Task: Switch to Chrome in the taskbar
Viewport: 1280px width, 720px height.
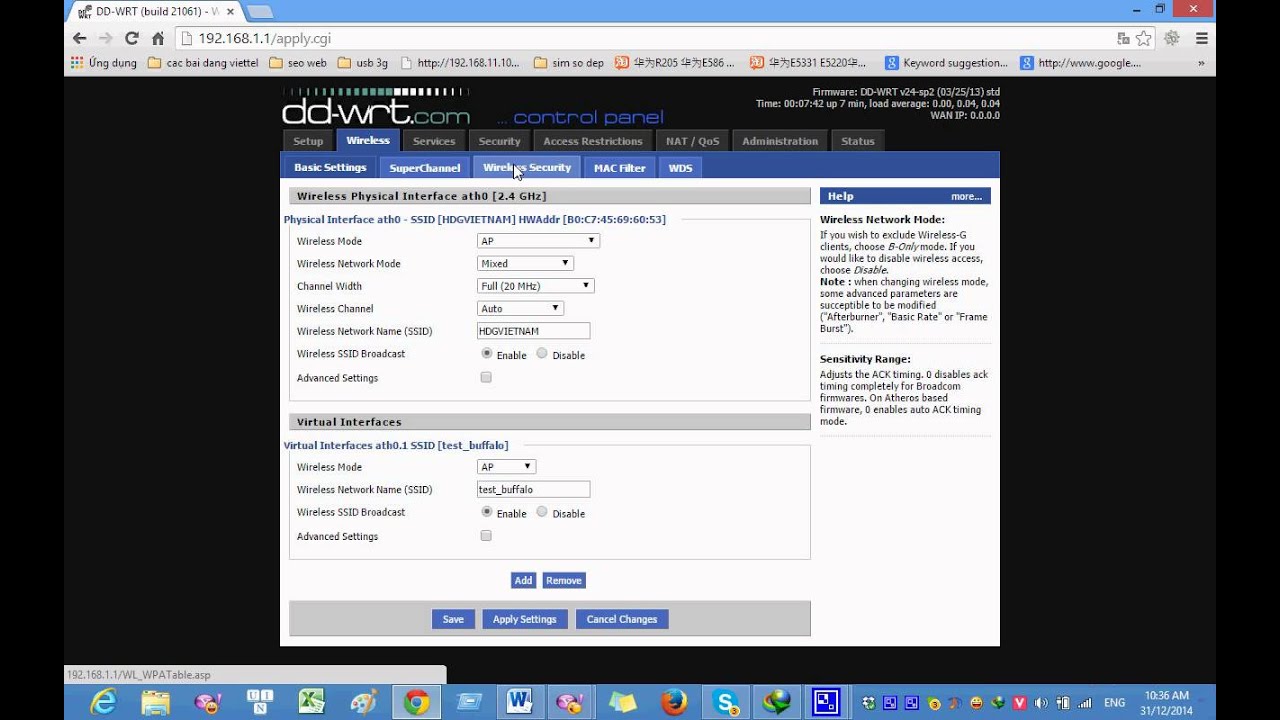Action: [416, 702]
